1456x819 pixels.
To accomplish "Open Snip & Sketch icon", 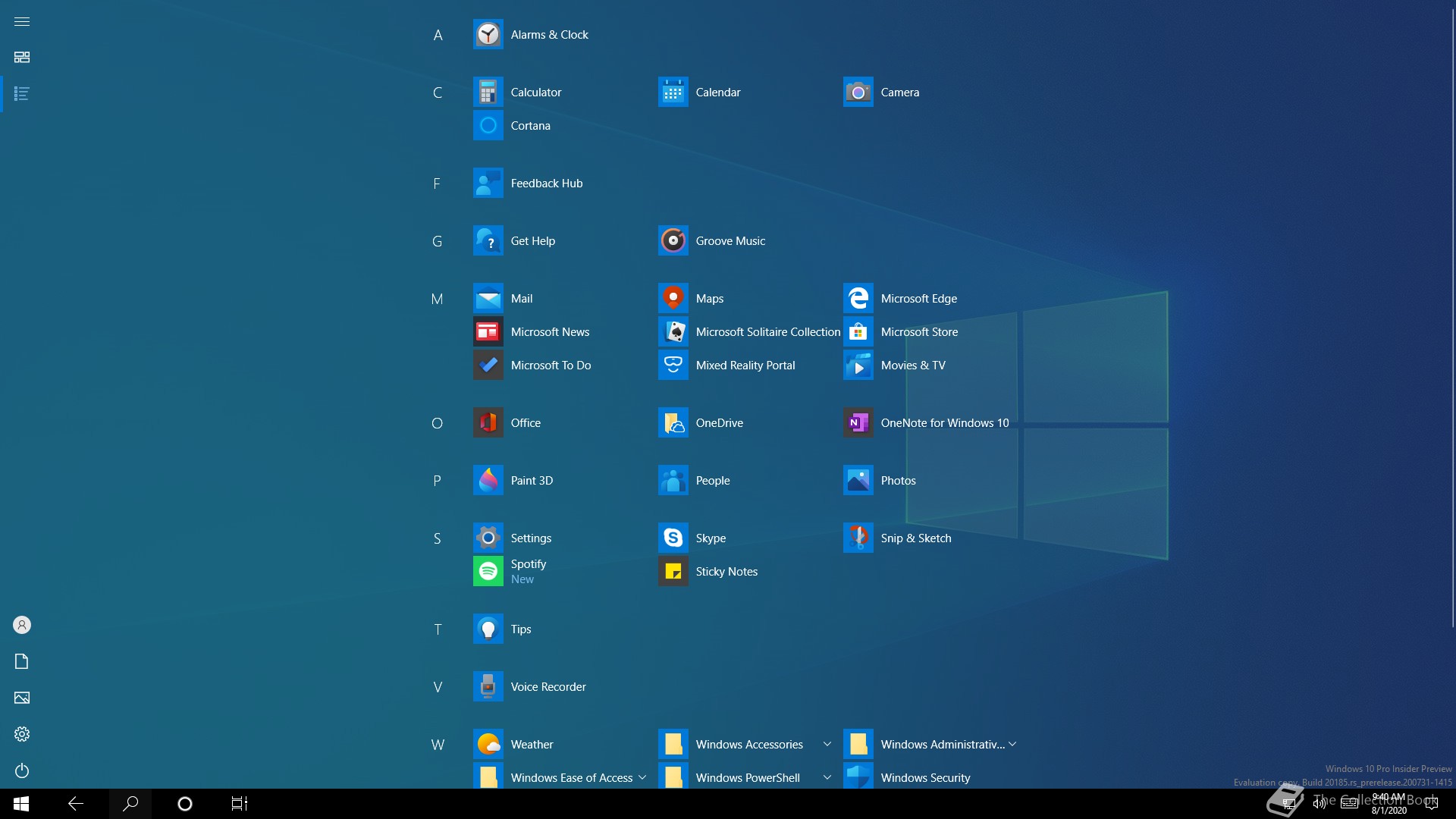I will point(858,538).
